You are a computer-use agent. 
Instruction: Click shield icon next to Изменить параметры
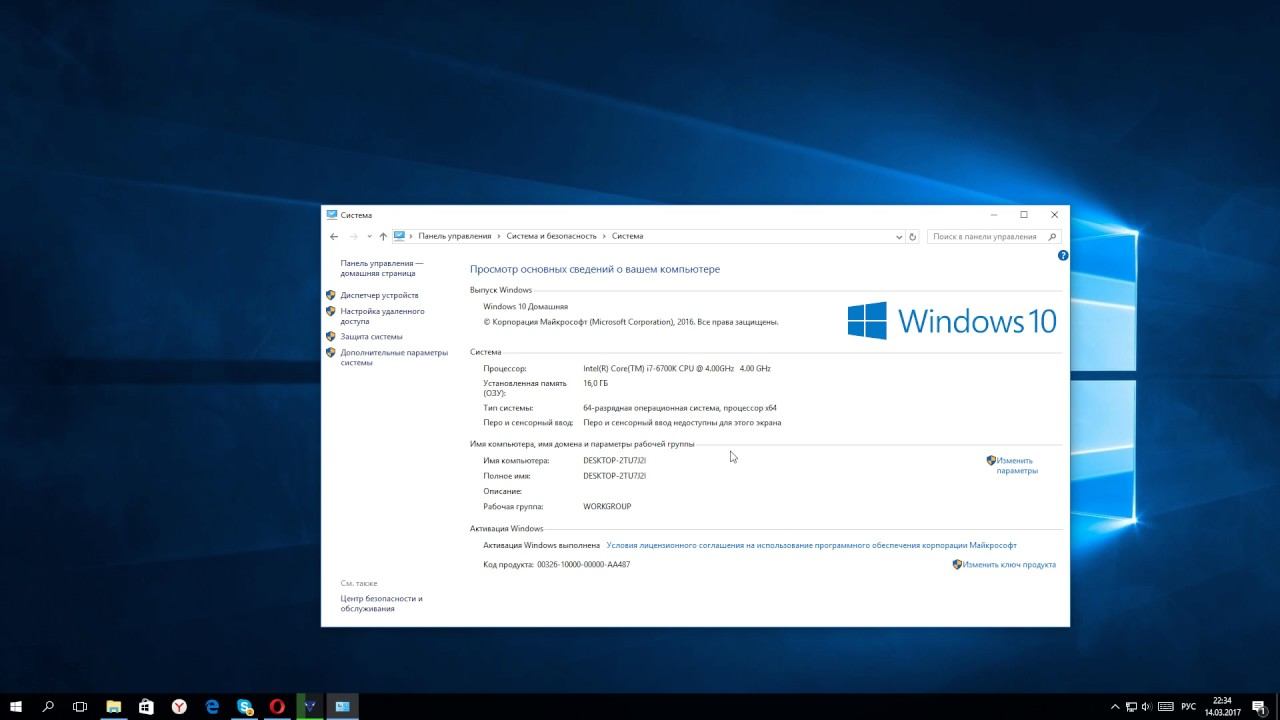pyautogui.click(x=991, y=461)
